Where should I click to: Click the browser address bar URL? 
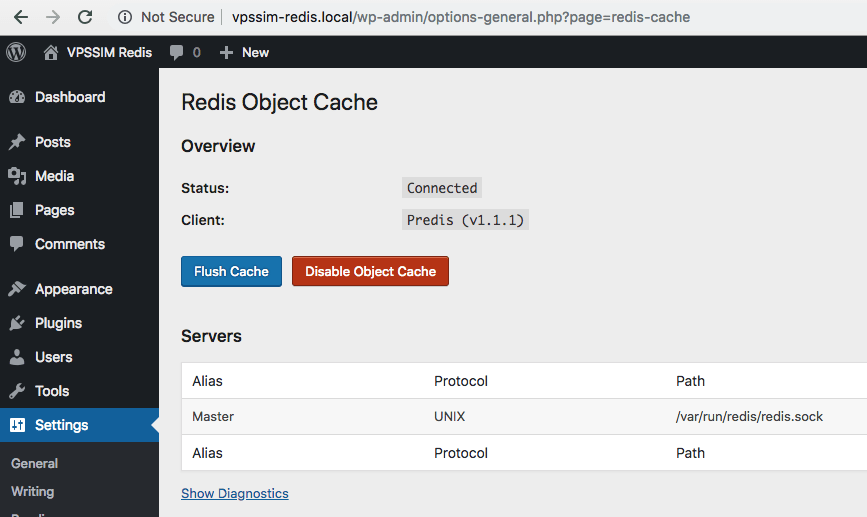[x=461, y=17]
